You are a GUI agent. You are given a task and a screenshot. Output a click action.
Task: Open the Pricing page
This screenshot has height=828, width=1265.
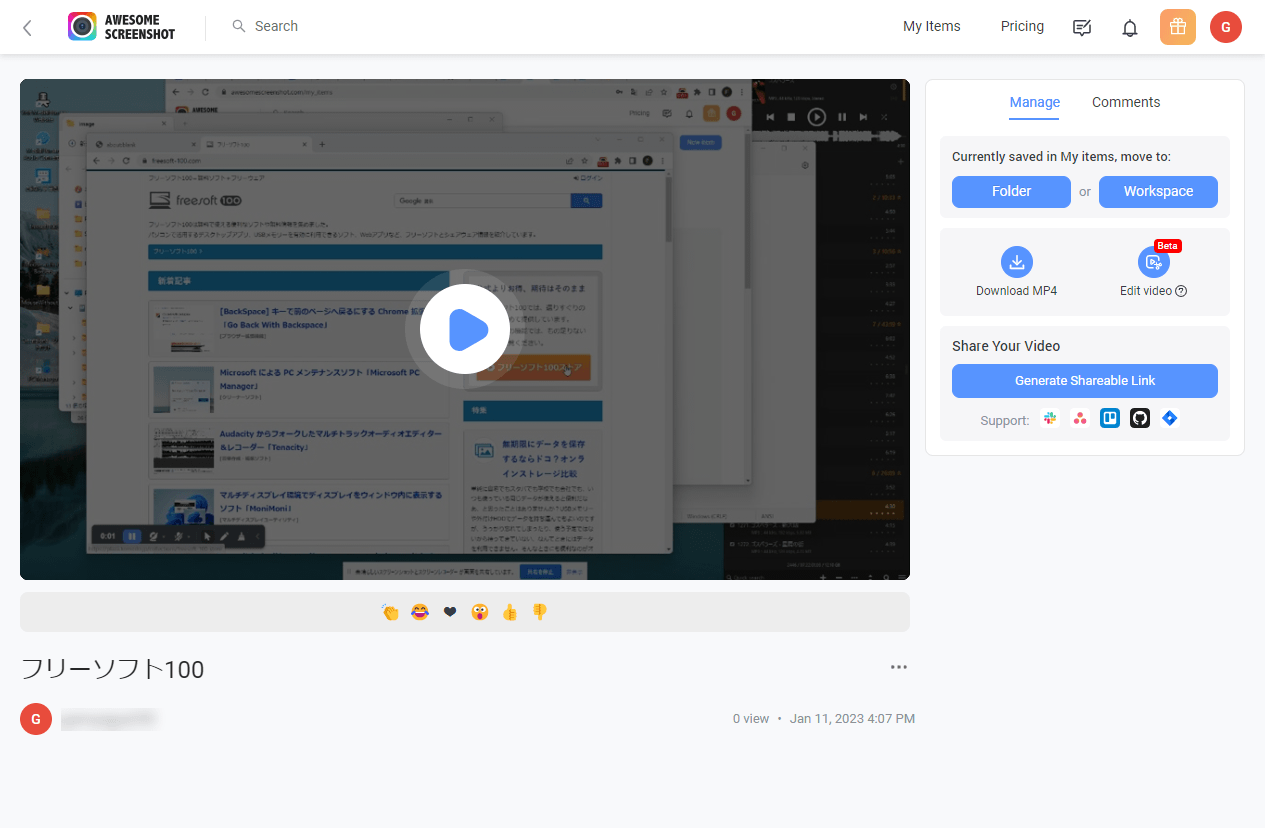click(x=1022, y=26)
